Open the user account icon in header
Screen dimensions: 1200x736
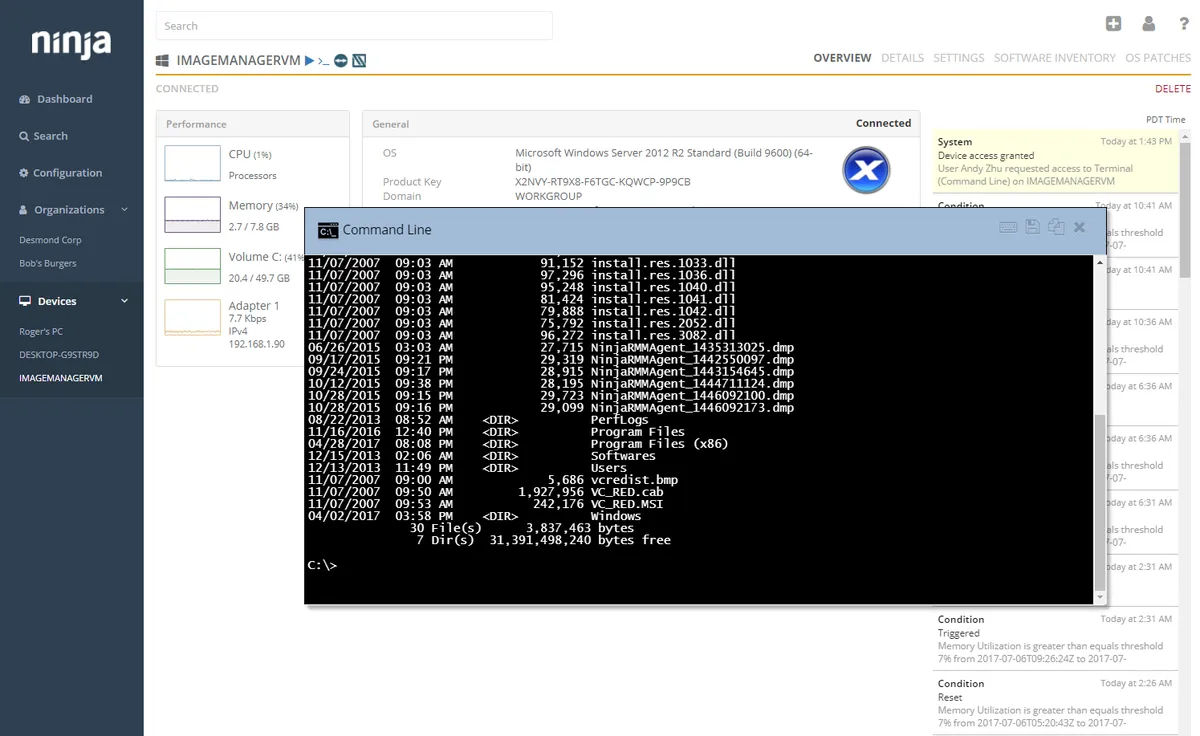tap(1148, 24)
